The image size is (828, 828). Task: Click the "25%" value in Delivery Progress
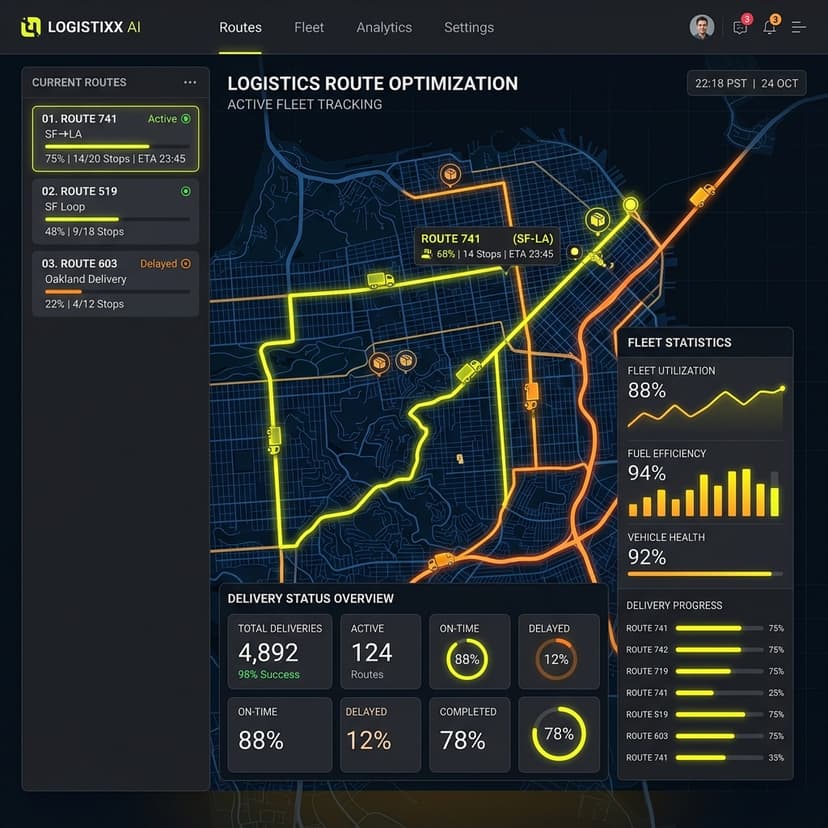pos(776,693)
